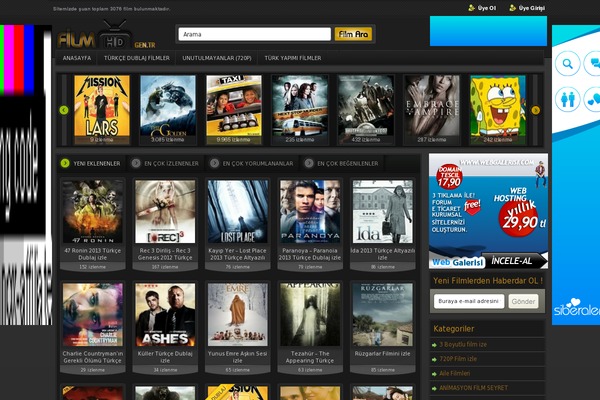Screen dimensions: 600x400
Task: Open Türk Yapımı Filmler menu
Action: [x=293, y=58]
